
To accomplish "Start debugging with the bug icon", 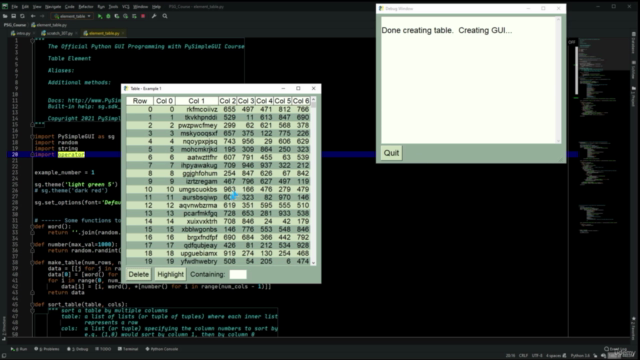I will [108, 16].
